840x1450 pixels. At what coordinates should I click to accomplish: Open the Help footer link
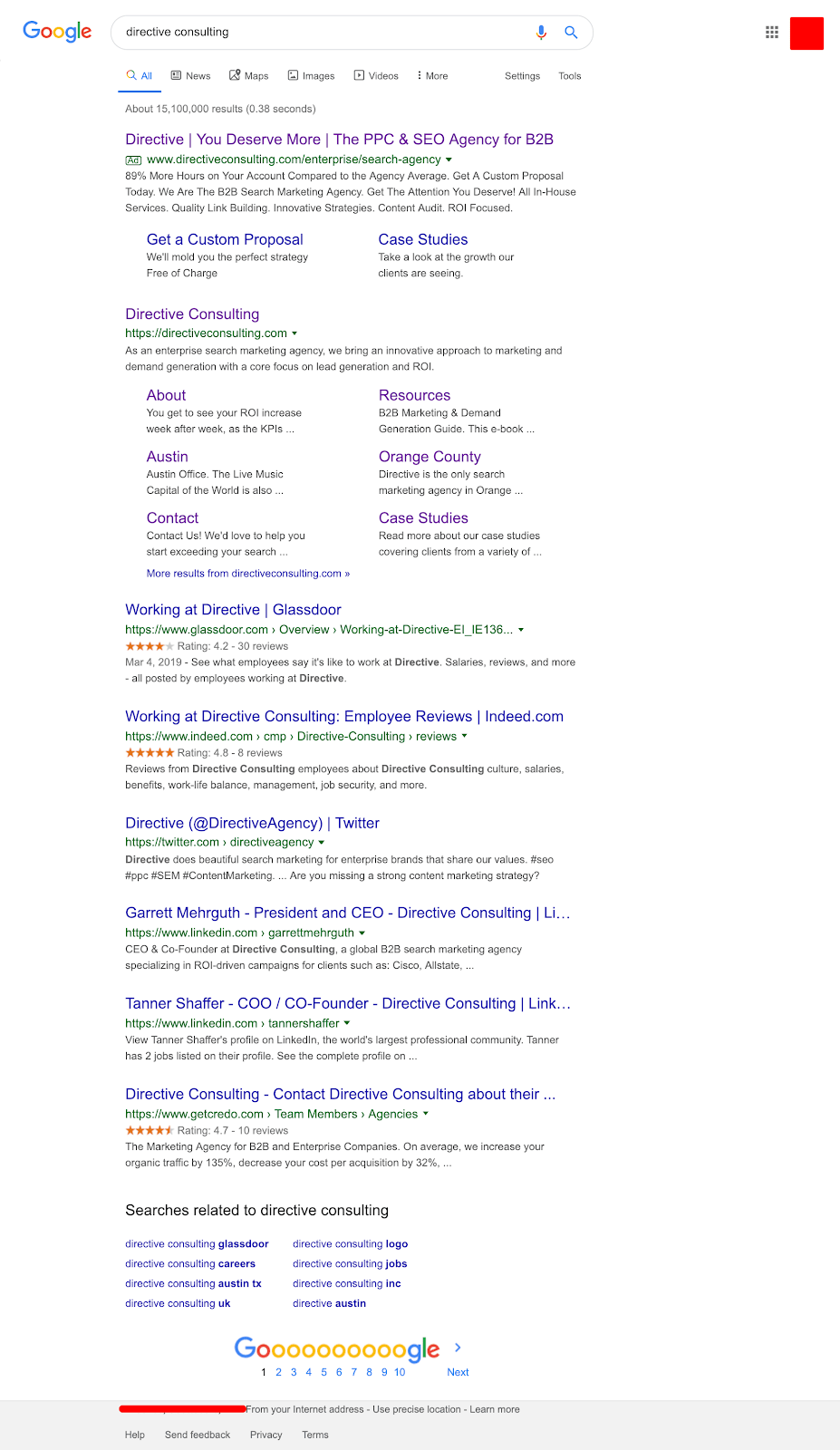[135, 1435]
